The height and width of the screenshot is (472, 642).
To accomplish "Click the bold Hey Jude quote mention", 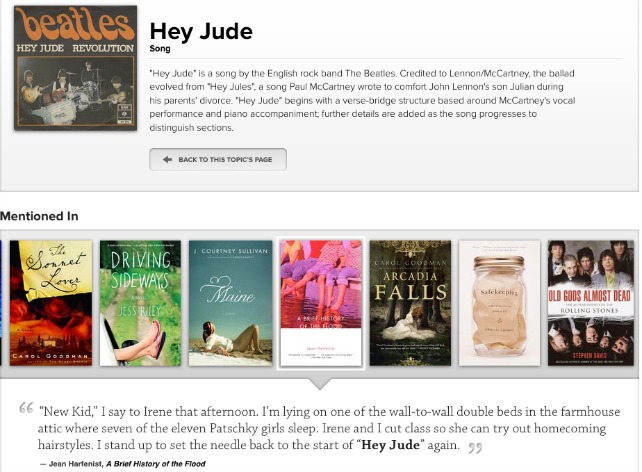I will coord(390,445).
